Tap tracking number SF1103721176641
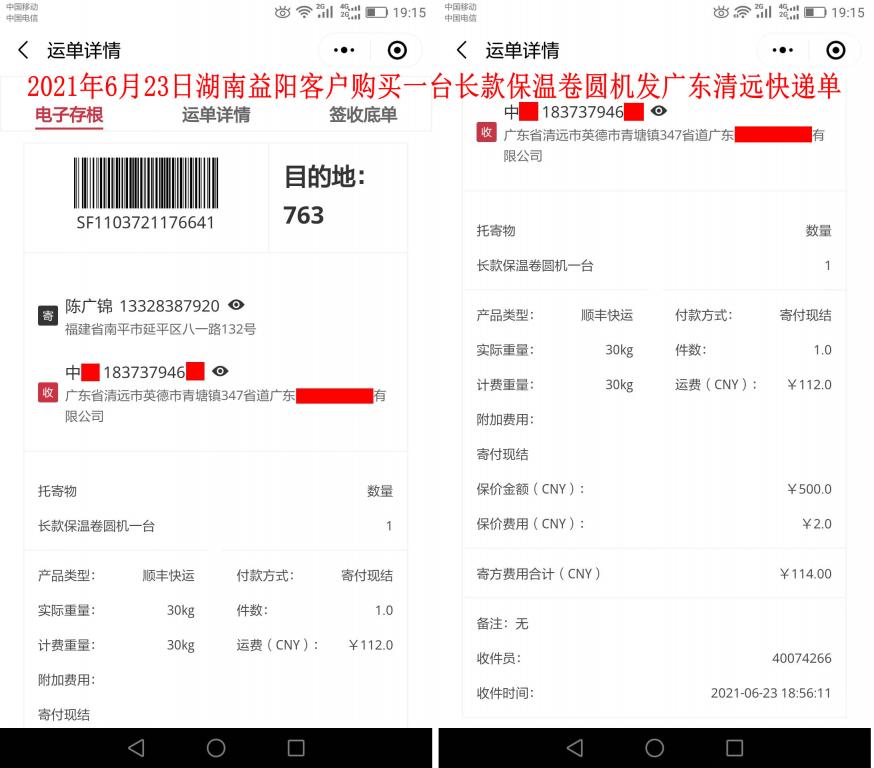The image size is (874, 768). click(143, 222)
